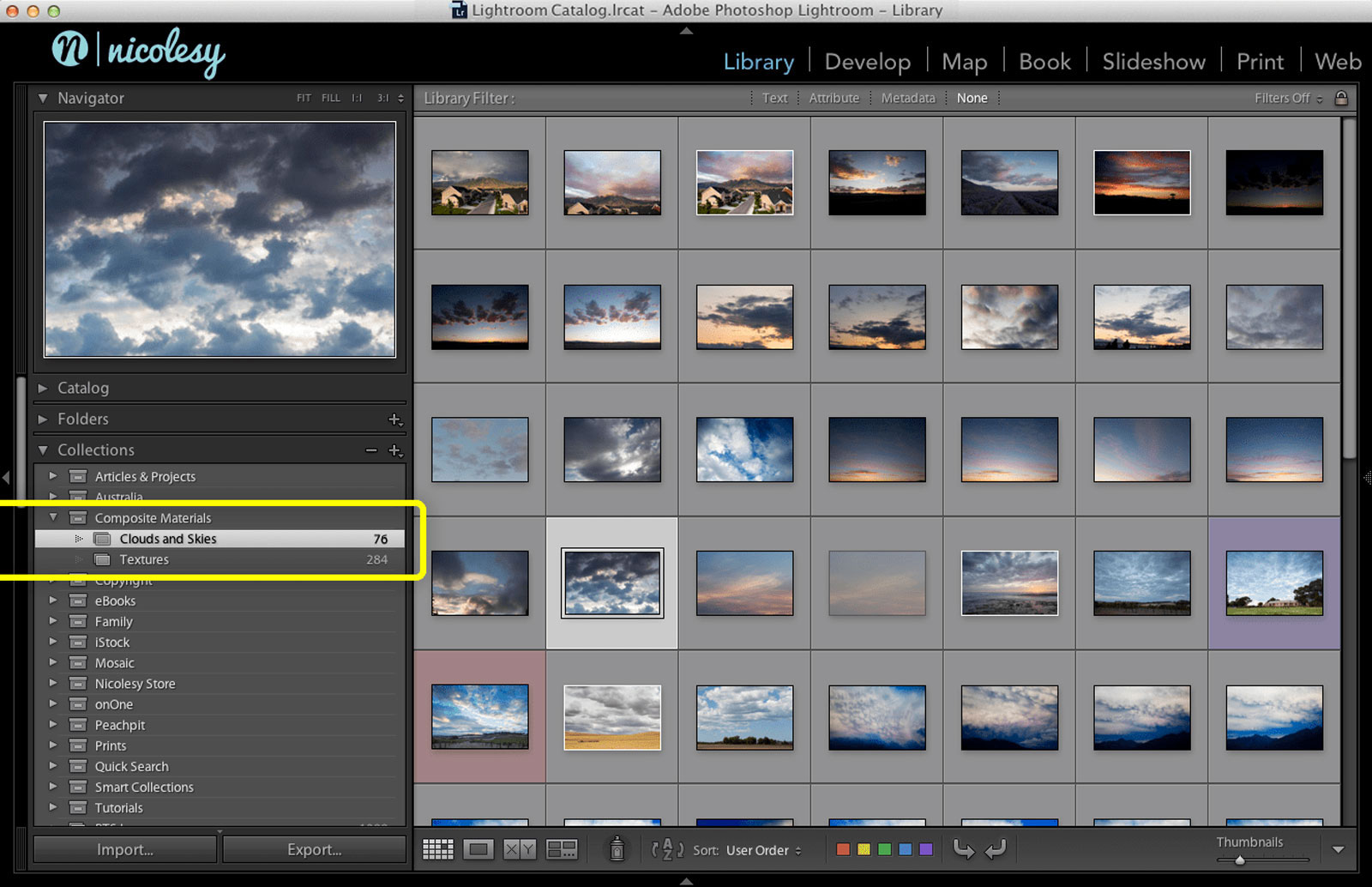1372x887 pixels.
Task: Select None in the Library Filter bar
Action: point(972,98)
